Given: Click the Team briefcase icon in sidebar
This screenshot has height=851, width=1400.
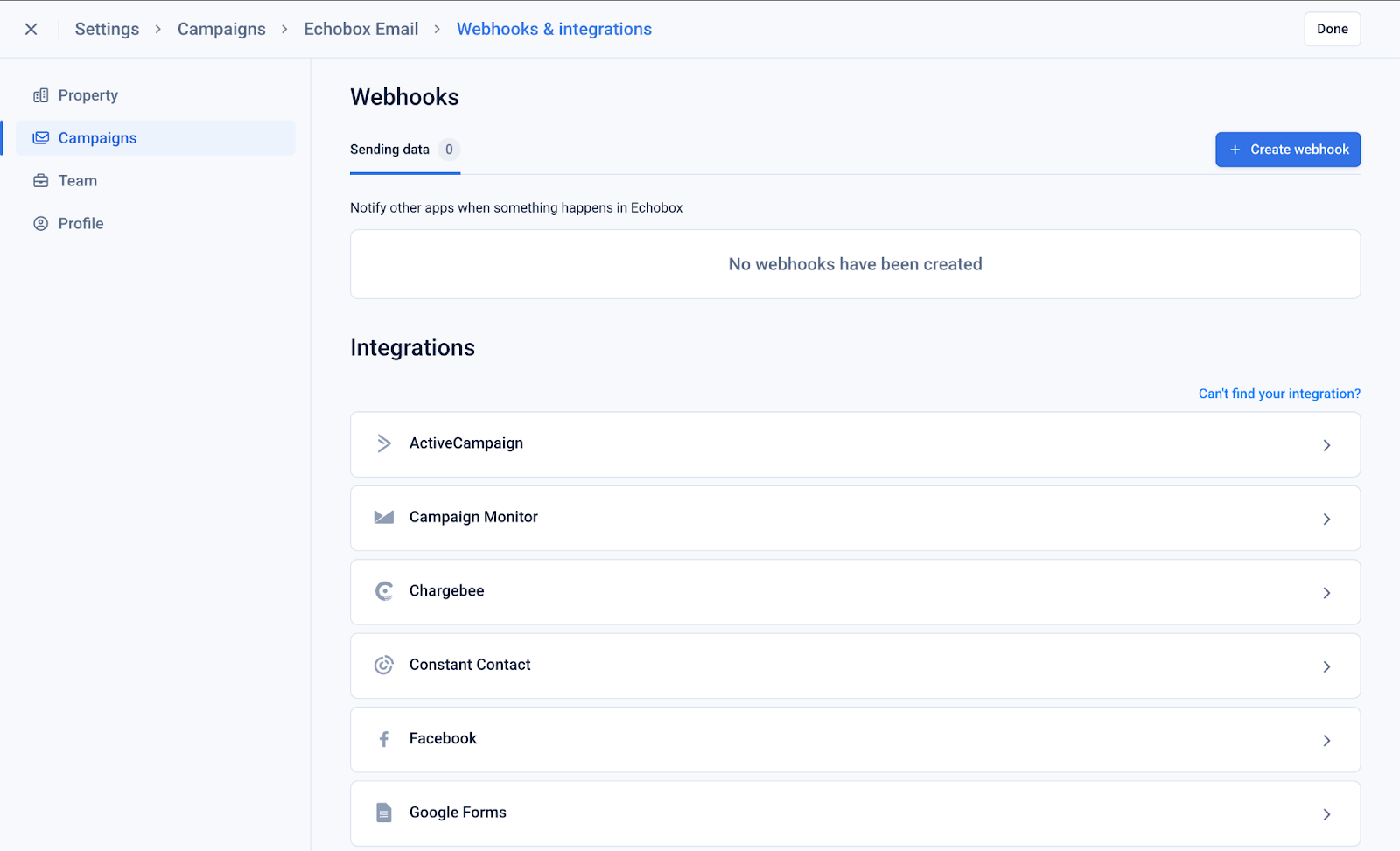Looking at the screenshot, I should [x=40, y=181].
